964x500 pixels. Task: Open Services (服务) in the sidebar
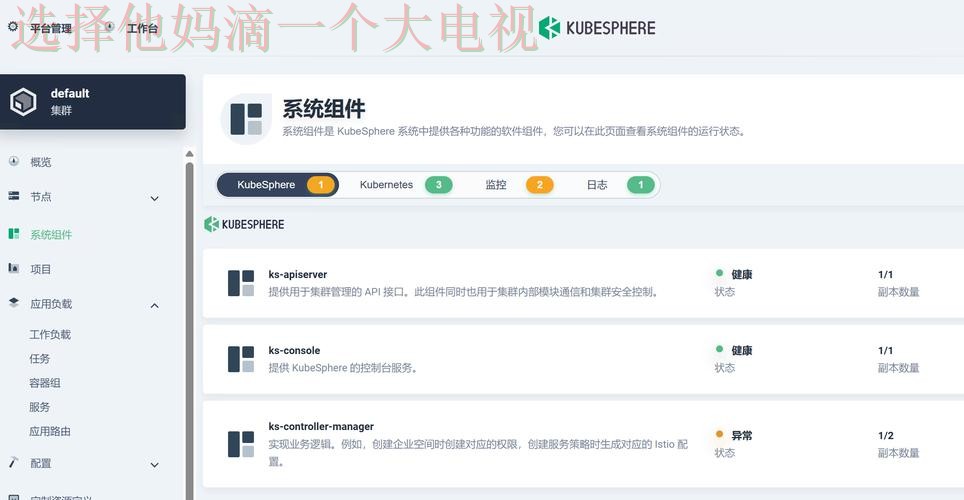click(x=40, y=407)
